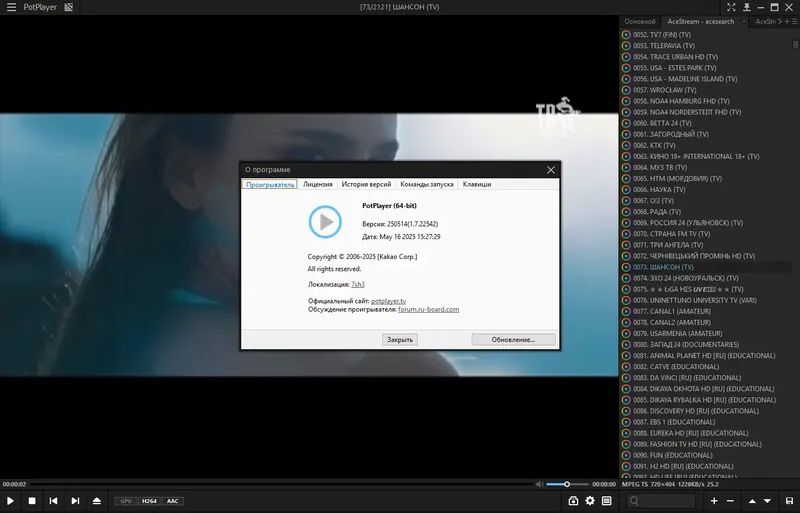The height and width of the screenshot is (513, 800).
Task: Adjust the volume slider handle
Action: click(567, 484)
